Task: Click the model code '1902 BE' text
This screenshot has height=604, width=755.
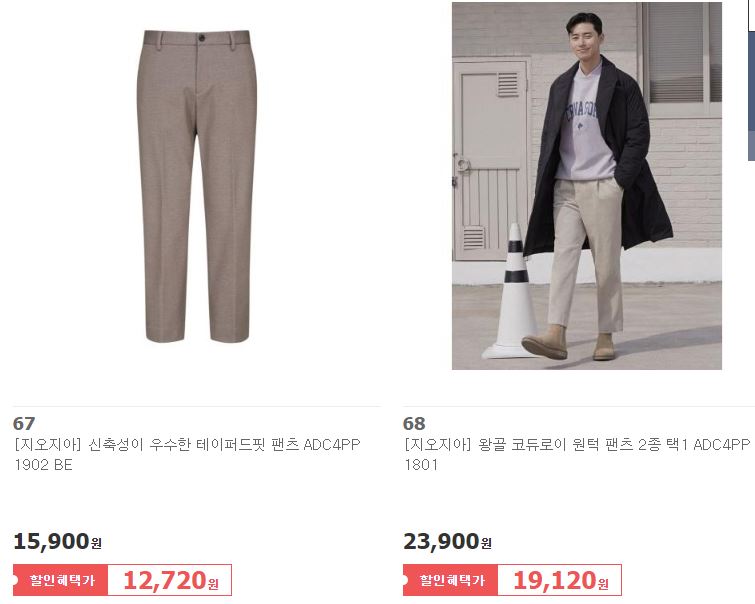Action: point(43,465)
